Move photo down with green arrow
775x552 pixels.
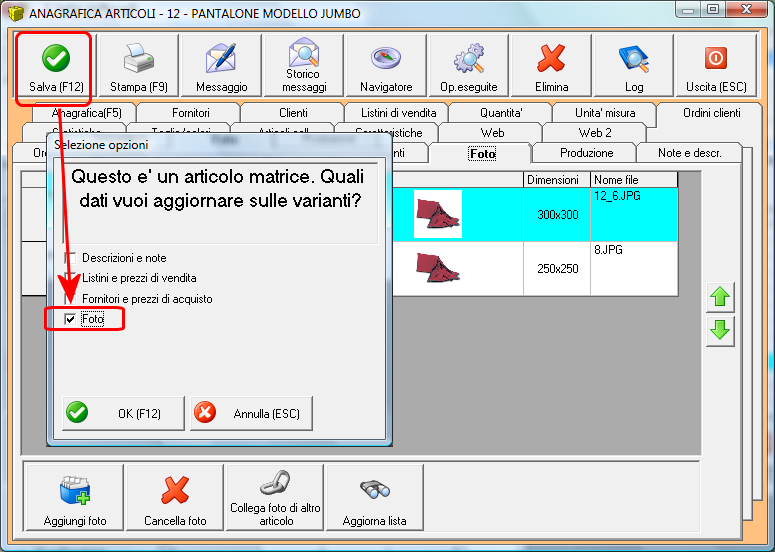(720, 331)
